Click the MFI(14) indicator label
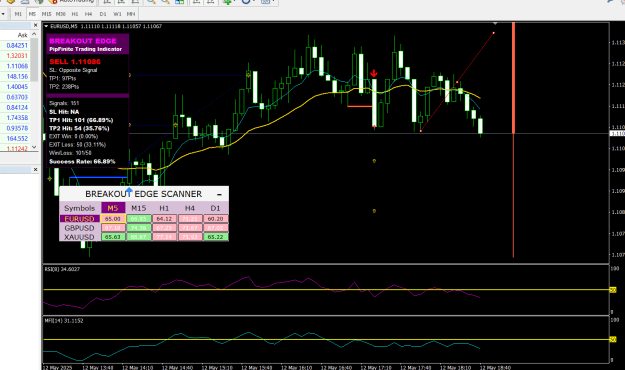 [64, 321]
